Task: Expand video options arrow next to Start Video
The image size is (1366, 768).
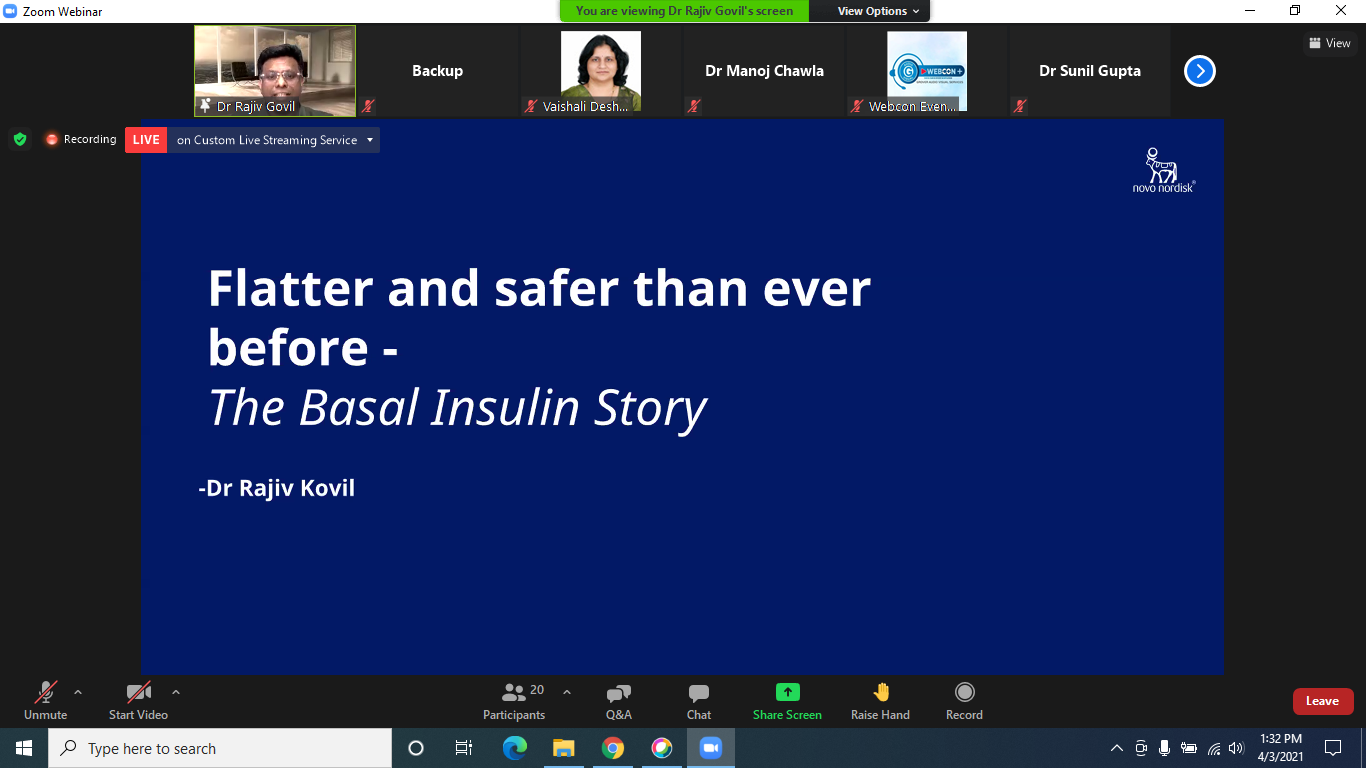Action: [x=176, y=692]
